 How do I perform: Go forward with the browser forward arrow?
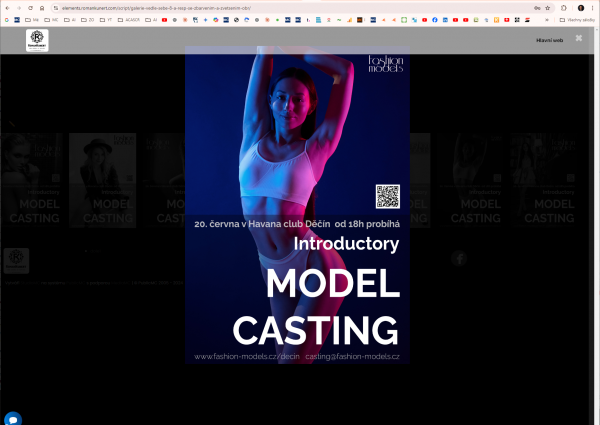[x=19, y=8]
